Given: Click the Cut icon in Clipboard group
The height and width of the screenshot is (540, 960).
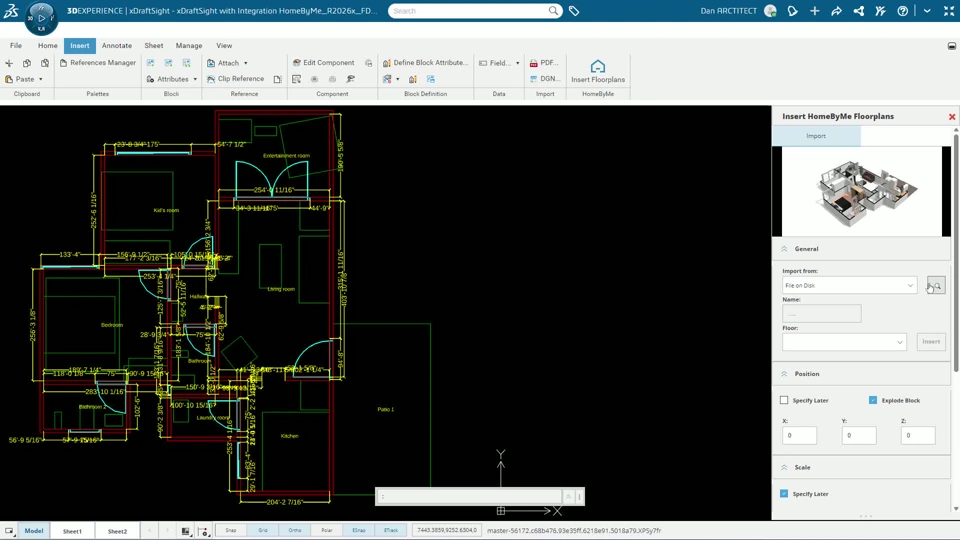Looking at the screenshot, I should [9, 63].
